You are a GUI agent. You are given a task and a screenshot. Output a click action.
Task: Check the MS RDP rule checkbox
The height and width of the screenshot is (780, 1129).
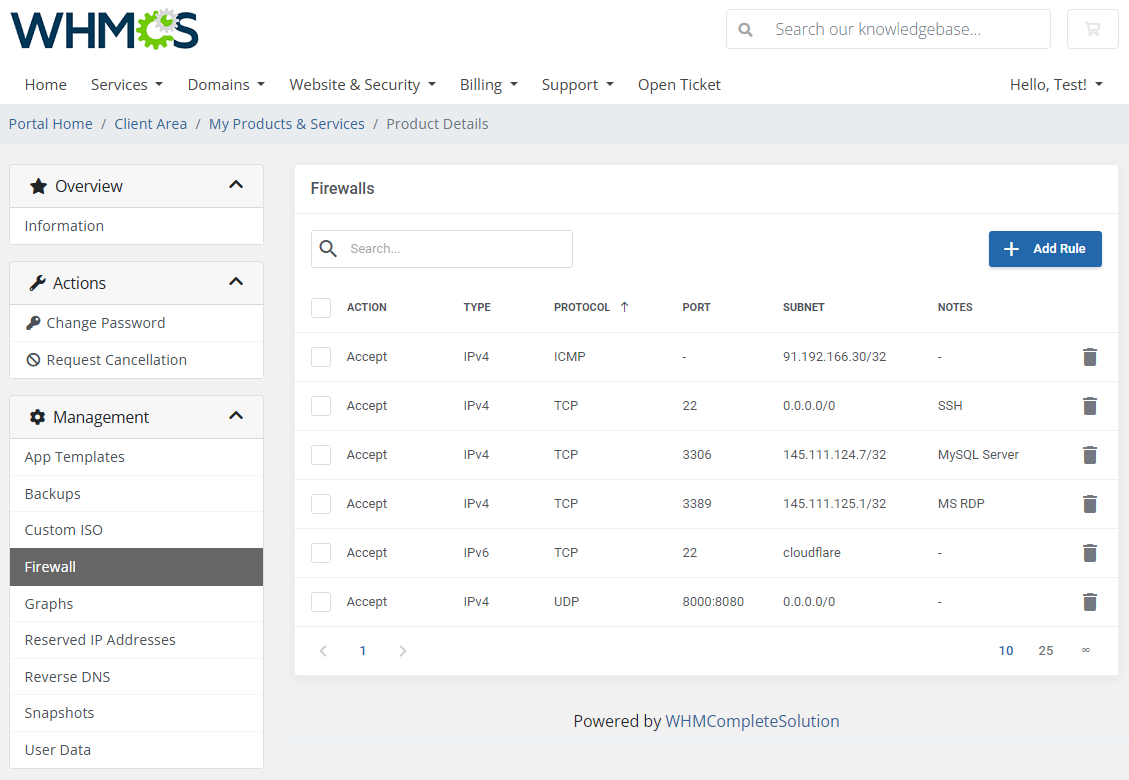tap(321, 503)
